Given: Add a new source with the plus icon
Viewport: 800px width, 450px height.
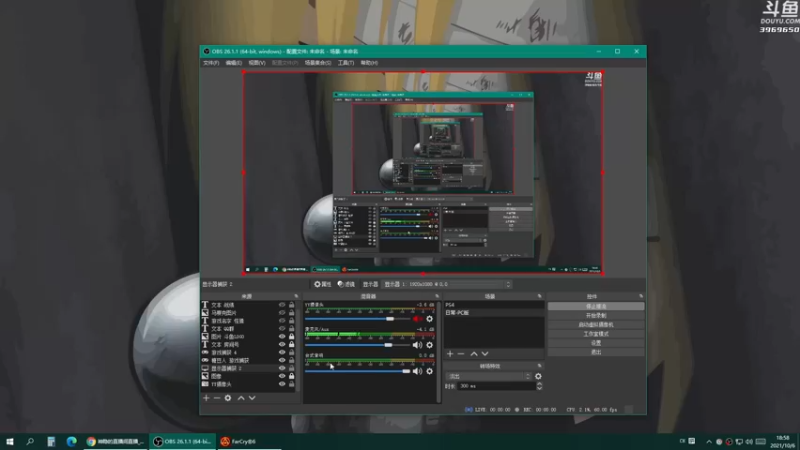Looking at the screenshot, I should coord(206,398).
